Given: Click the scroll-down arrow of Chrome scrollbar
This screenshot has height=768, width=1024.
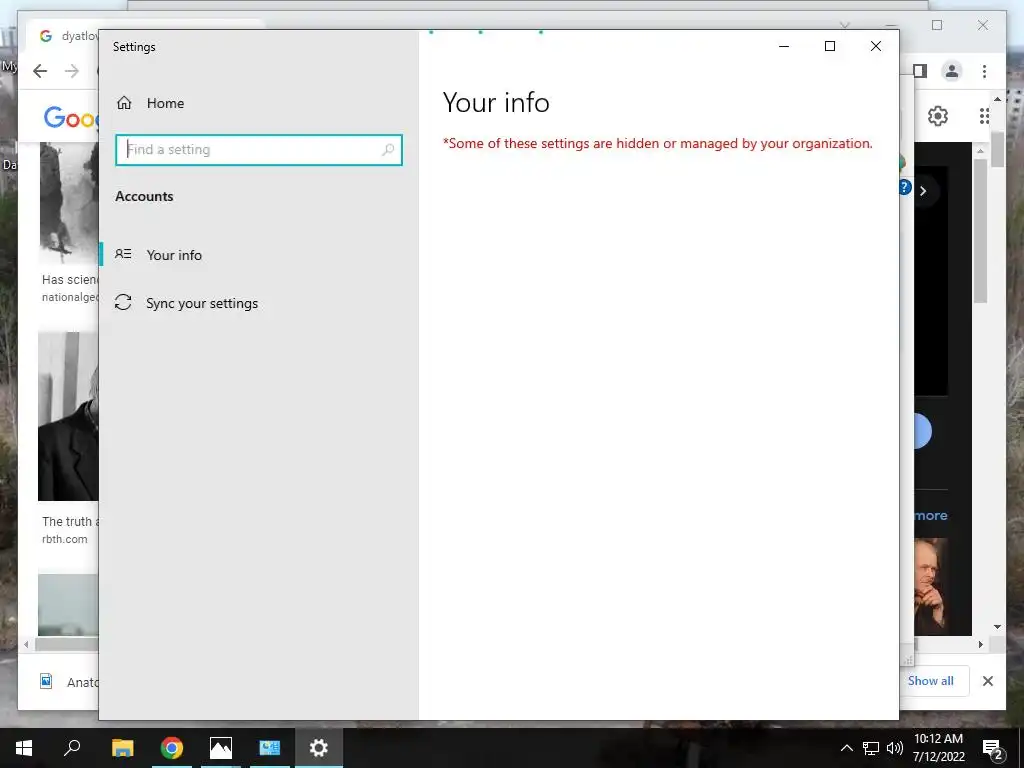Looking at the screenshot, I should coord(997,627).
